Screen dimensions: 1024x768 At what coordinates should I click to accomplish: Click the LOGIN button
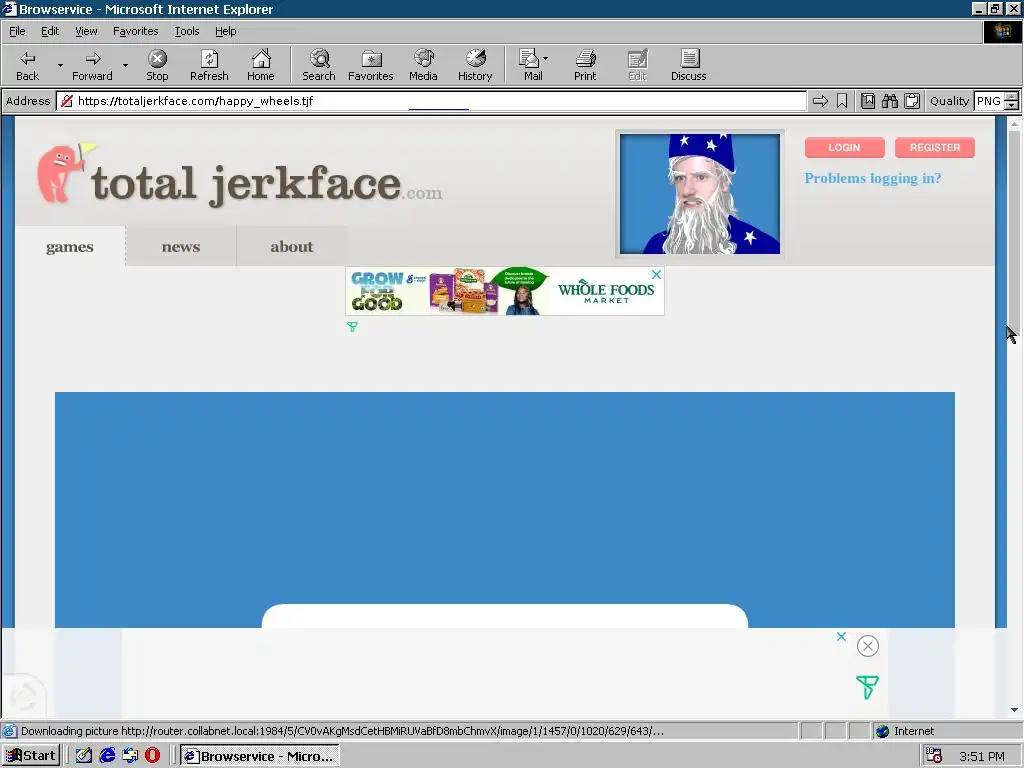[844, 148]
